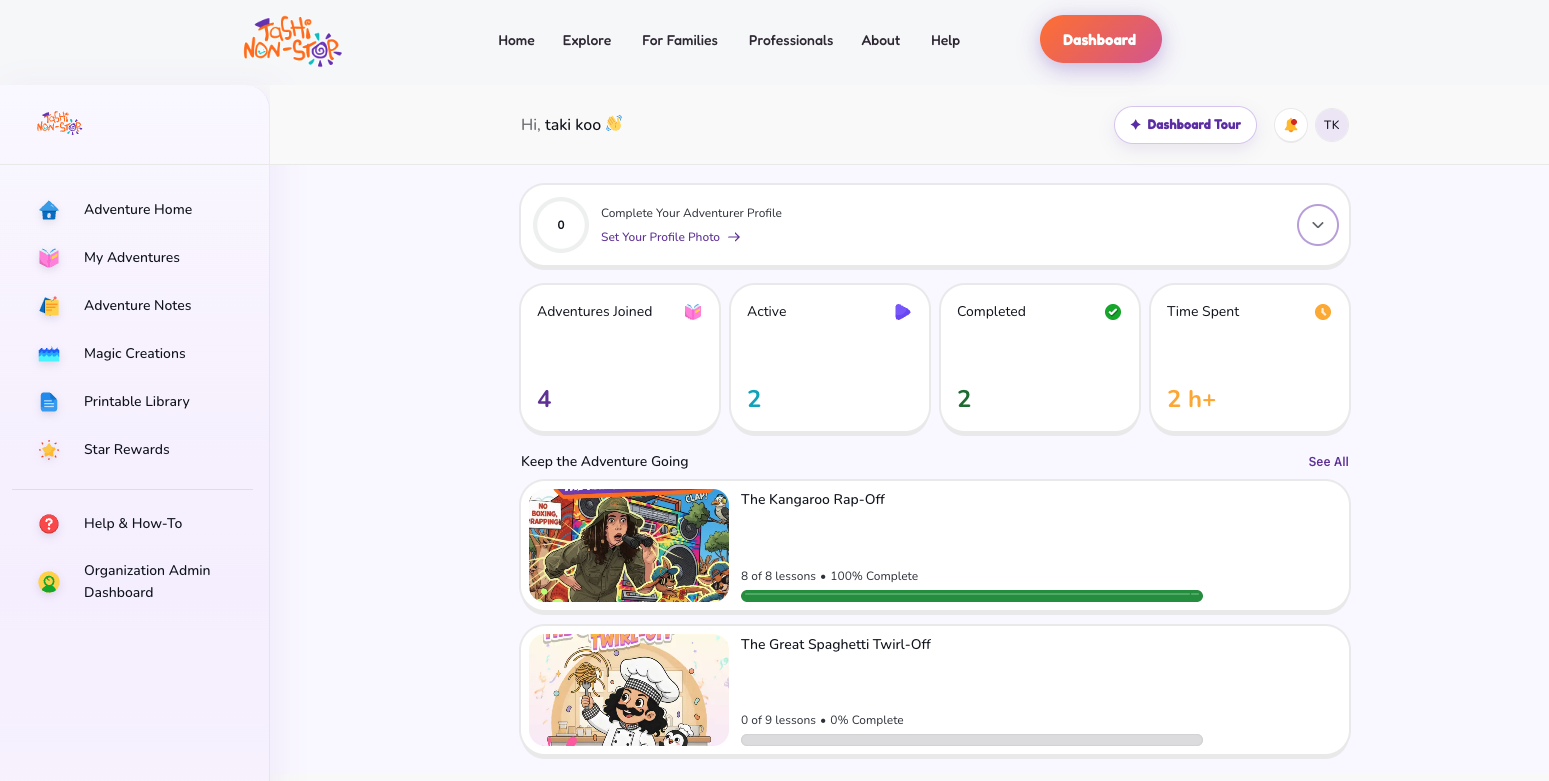Click the Set Your Profile Photo link

(x=670, y=238)
